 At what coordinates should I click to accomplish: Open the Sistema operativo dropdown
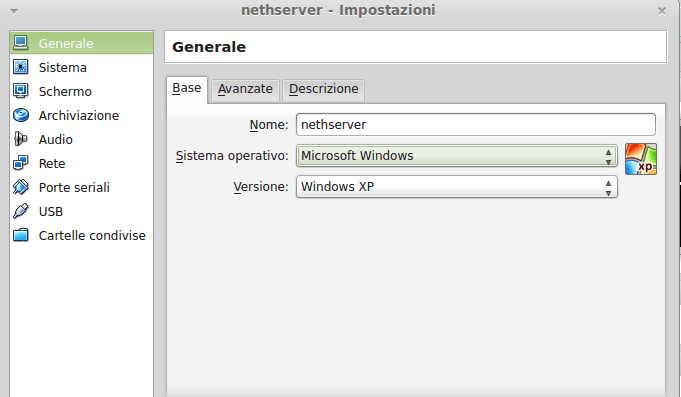pos(456,155)
